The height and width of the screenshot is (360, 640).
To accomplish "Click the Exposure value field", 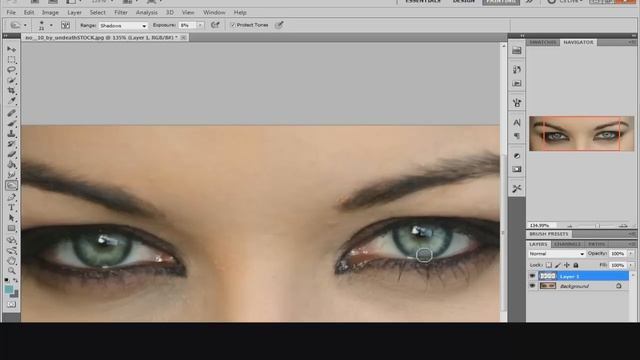I will click(x=187, y=25).
